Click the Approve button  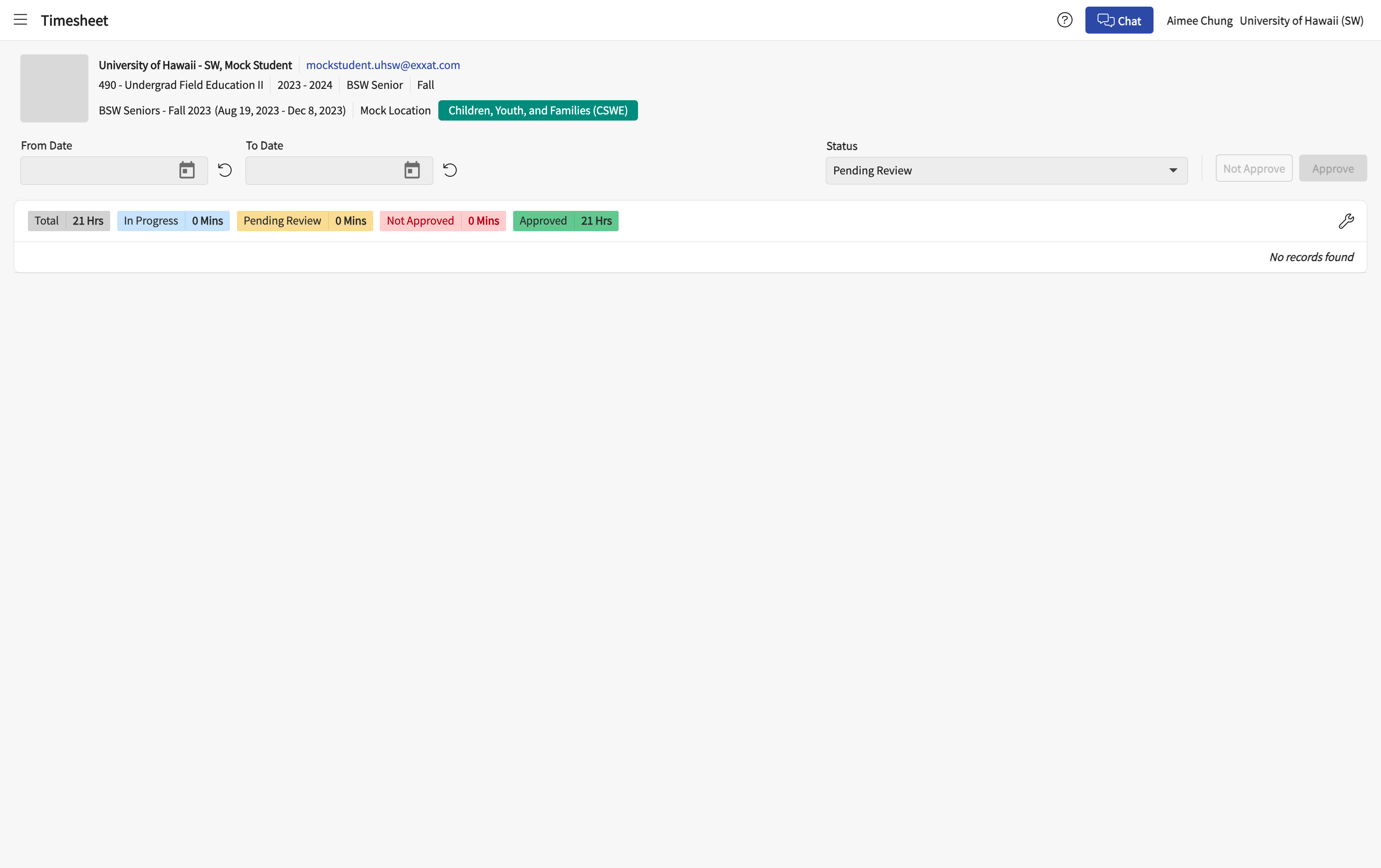pyautogui.click(x=1333, y=169)
